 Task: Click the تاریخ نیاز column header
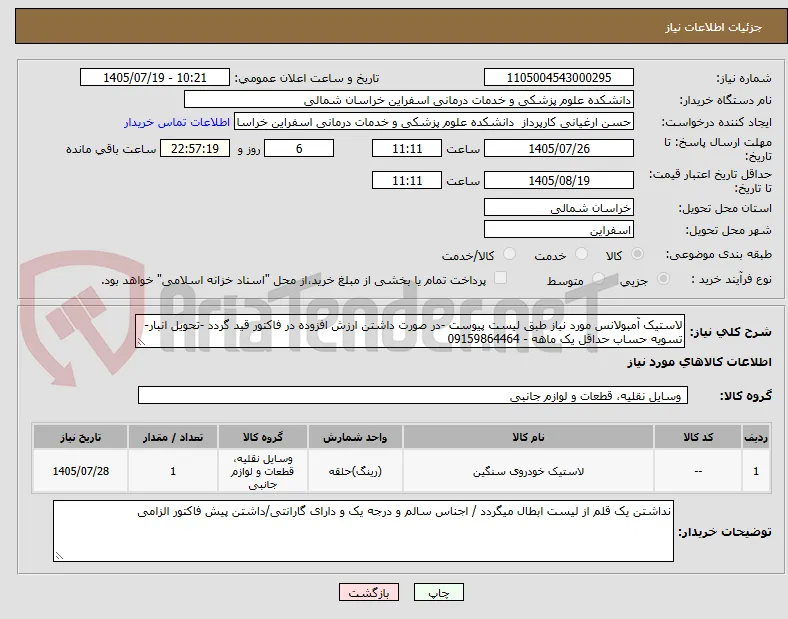(80, 437)
